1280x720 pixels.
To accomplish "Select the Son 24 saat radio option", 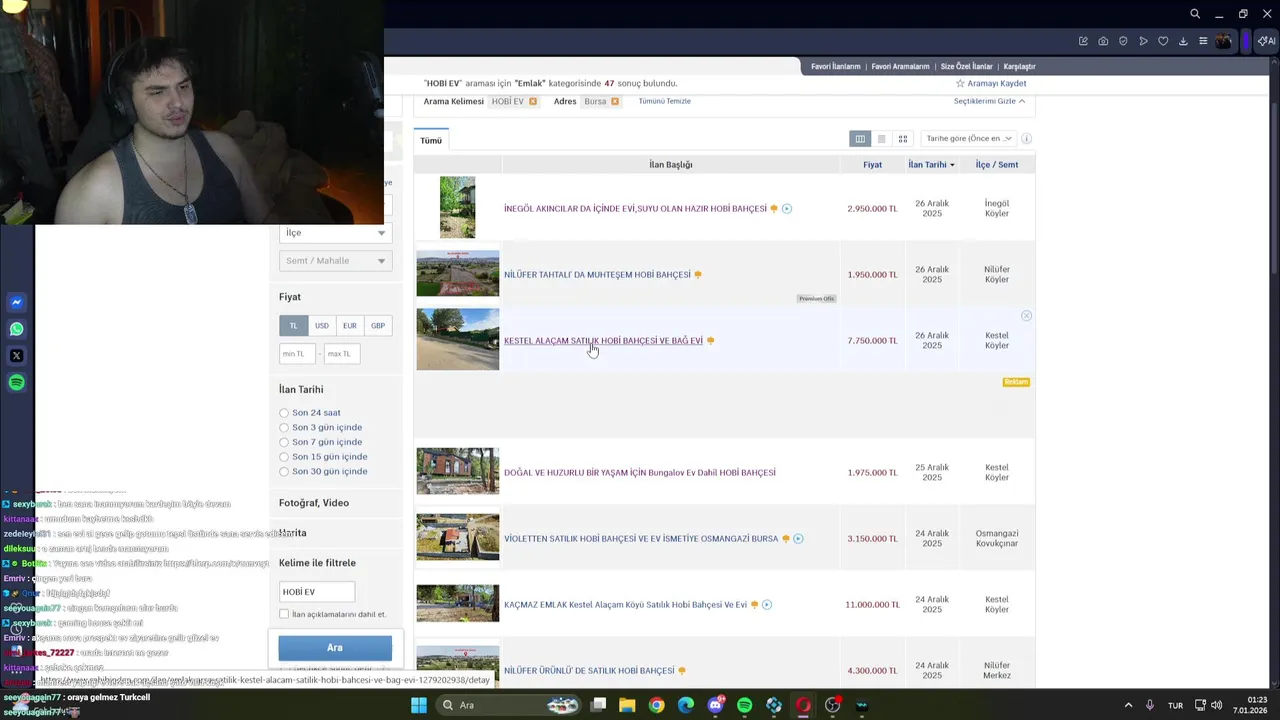I will coord(284,413).
